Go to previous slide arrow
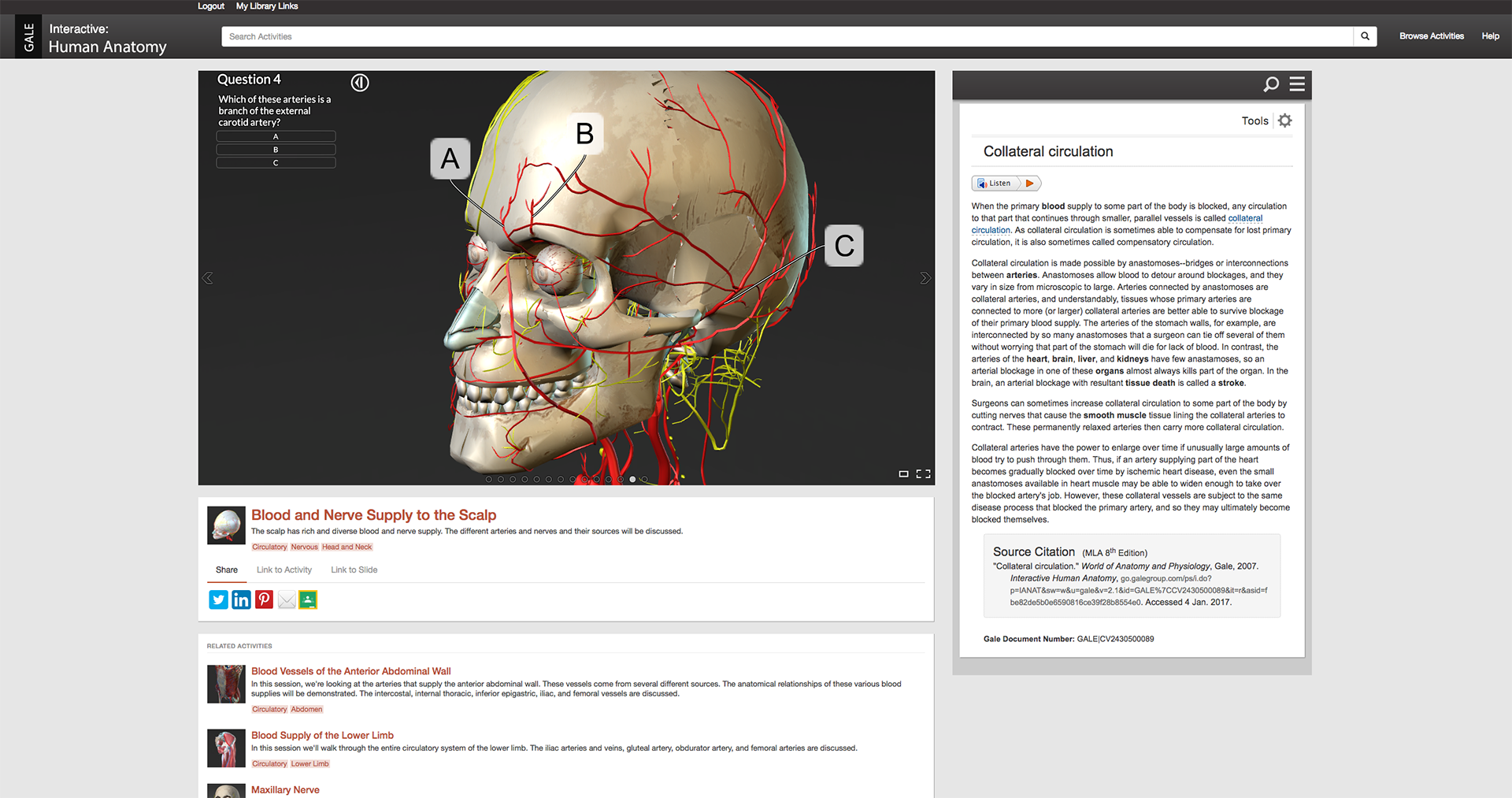The height and width of the screenshot is (798, 1512). click(x=208, y=278)
